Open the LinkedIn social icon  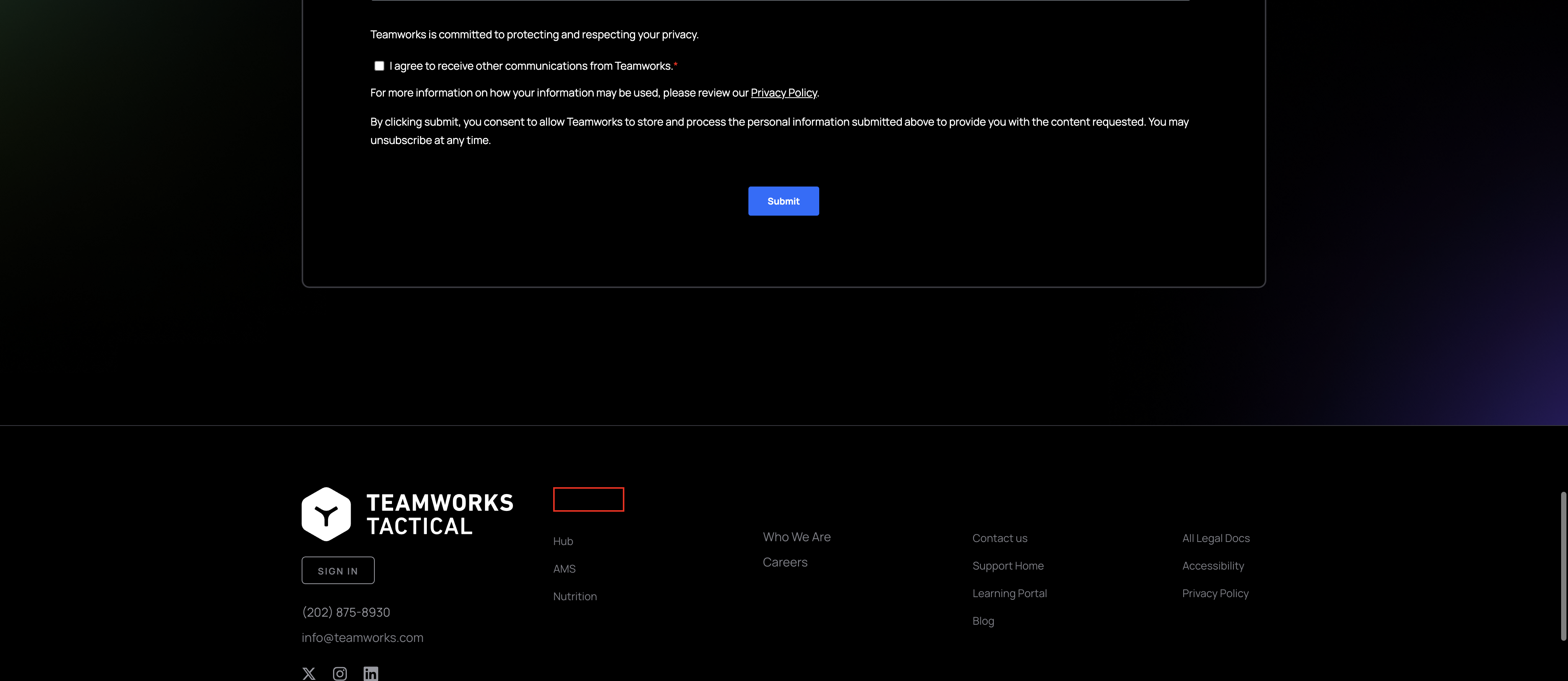371,673
